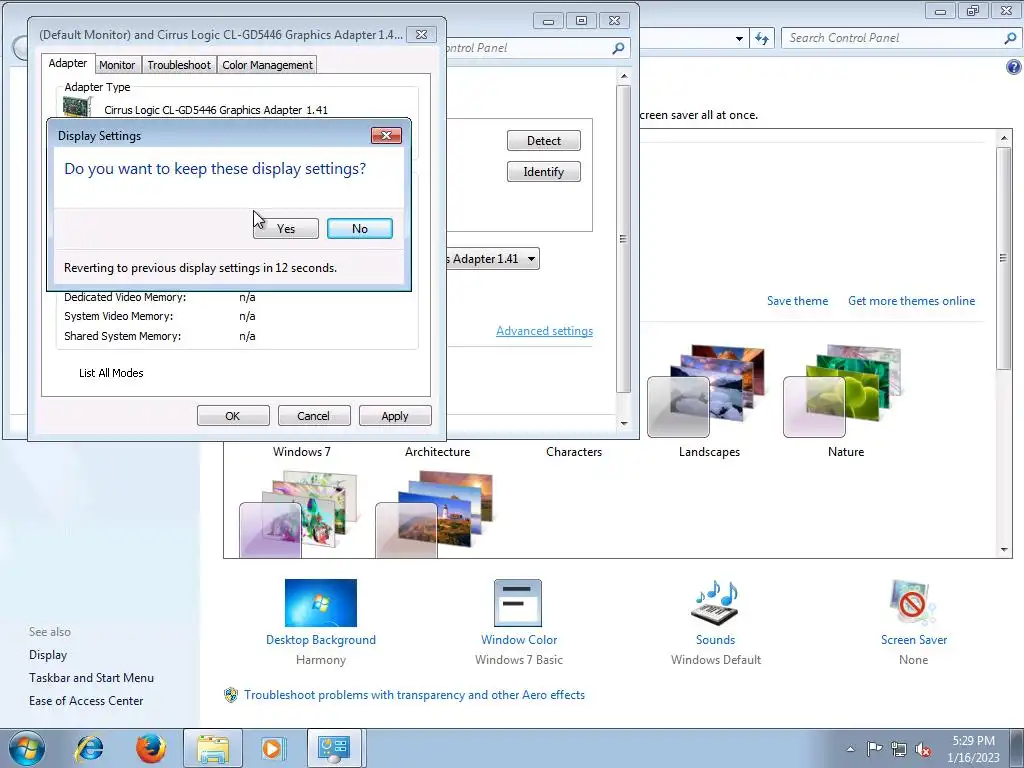1024x768 pixels.
Task: Click Screen Resolution scrollbar down arrow
Action: [624, 423]
